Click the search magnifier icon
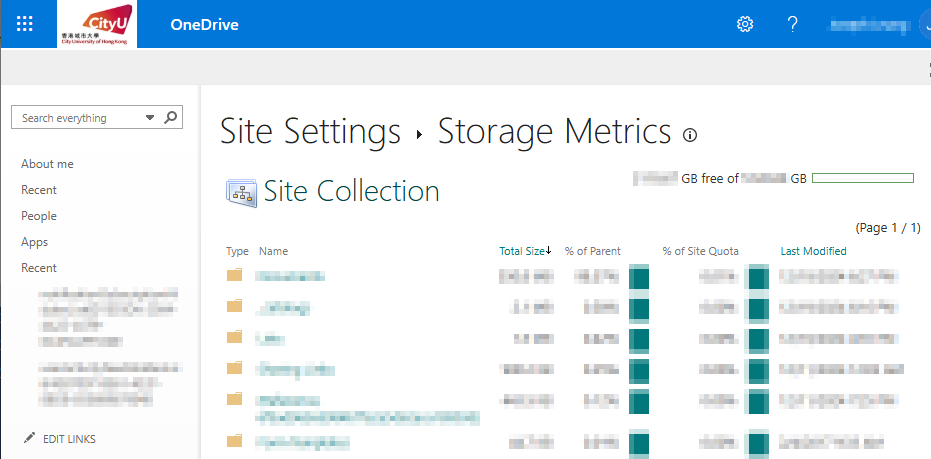 tap(171, 117)
